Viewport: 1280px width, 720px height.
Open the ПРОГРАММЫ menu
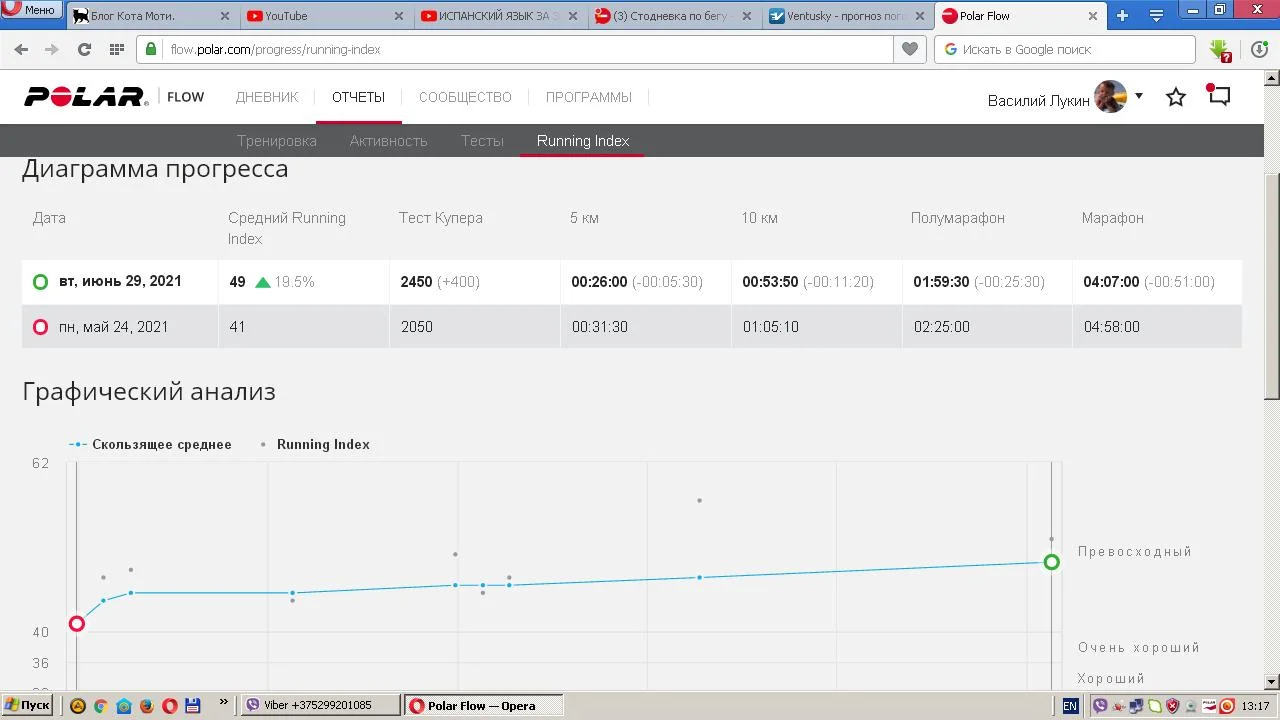click(589, 97)
